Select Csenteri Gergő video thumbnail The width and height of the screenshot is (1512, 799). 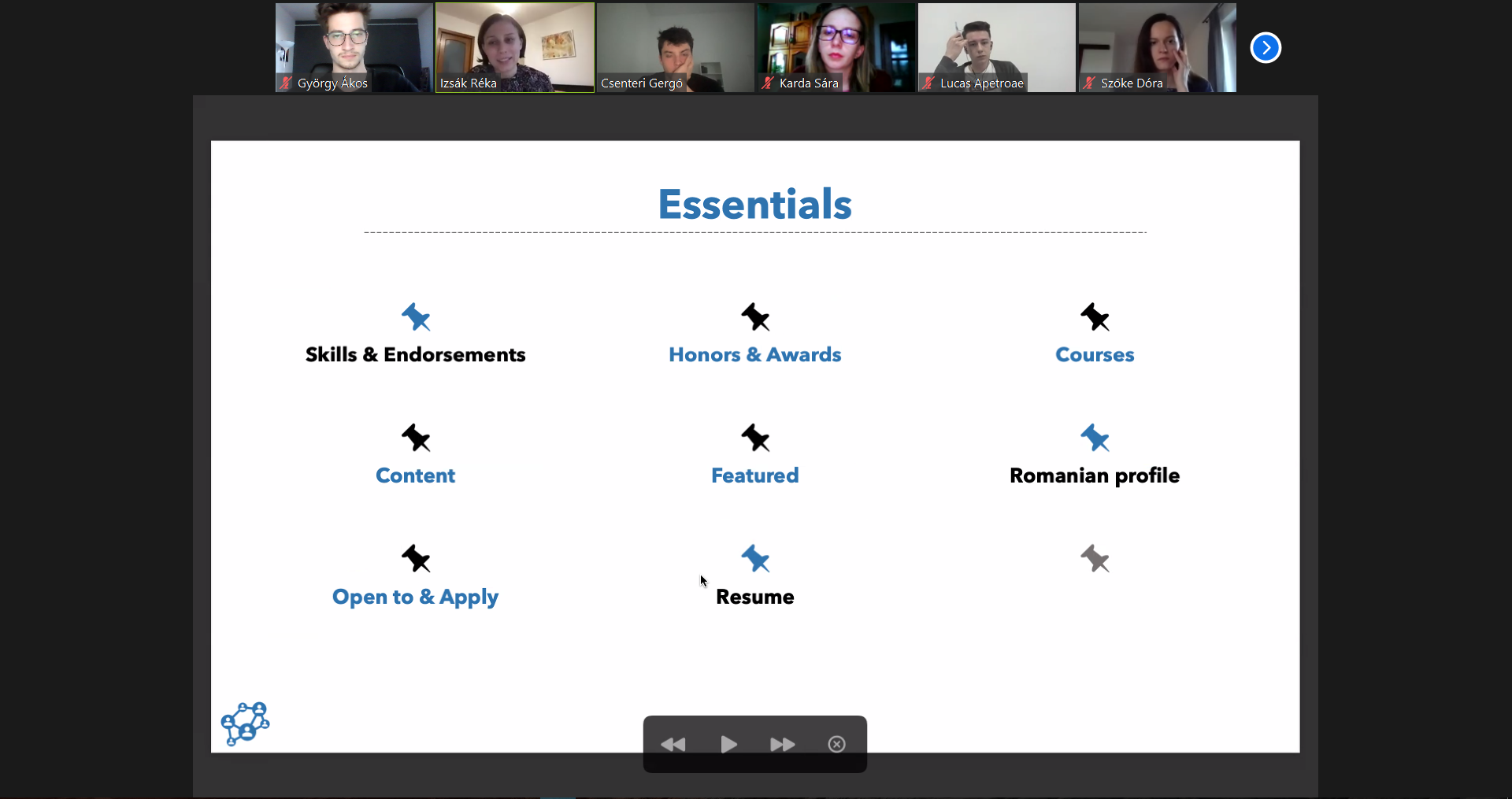676,47
